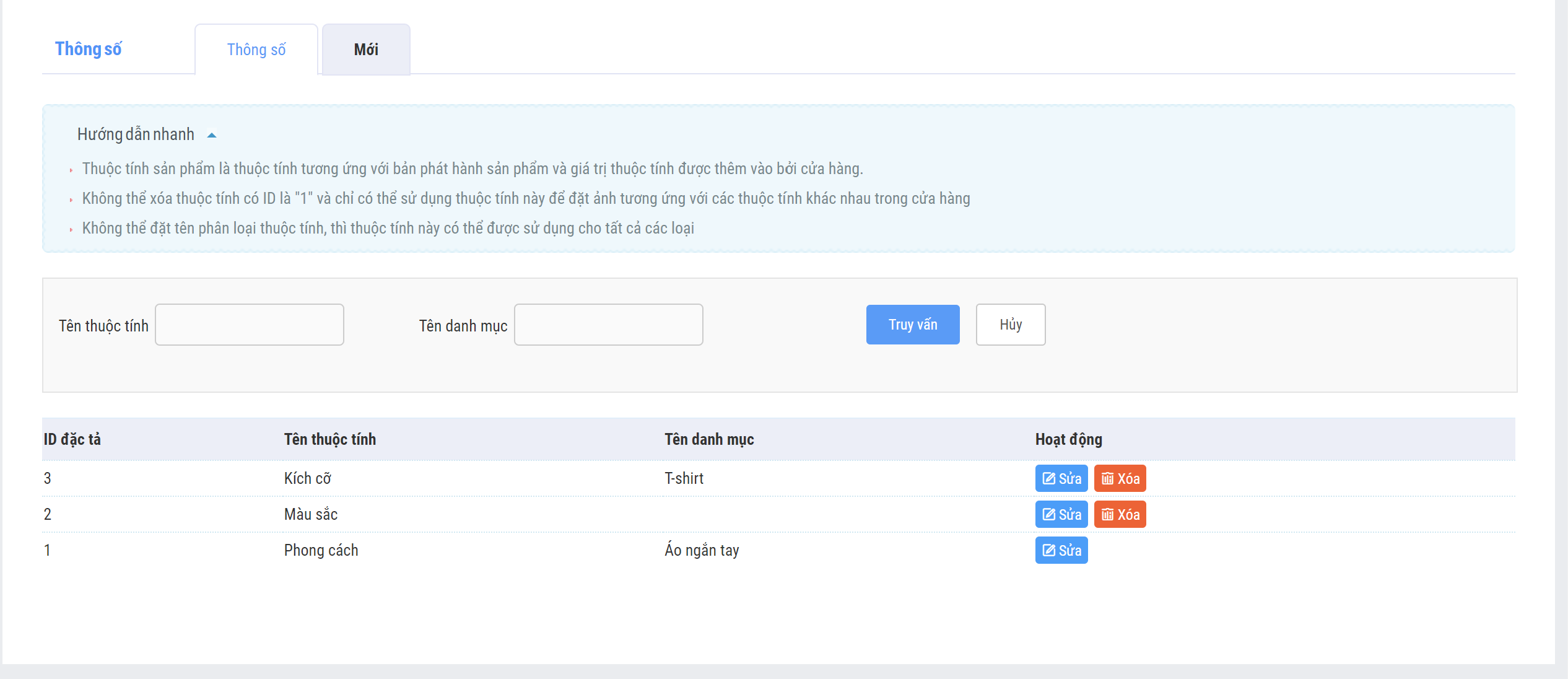Click edit icon for Màu sắc row

pos(1048,514)
